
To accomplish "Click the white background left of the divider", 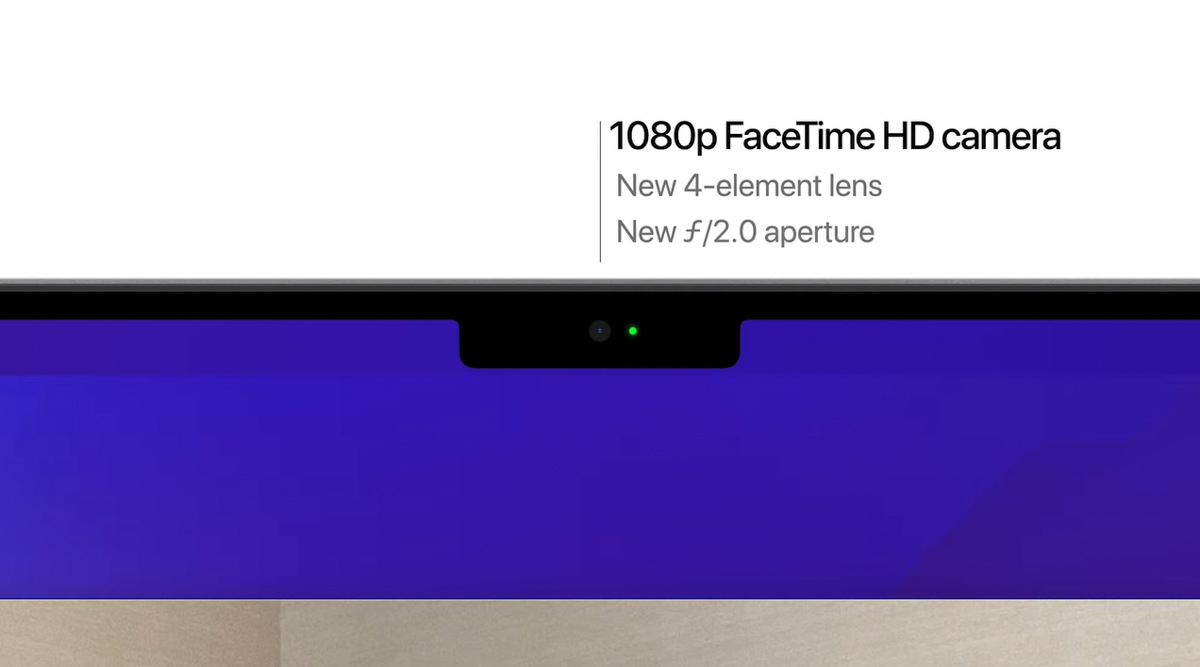I will pyautogui.click(x=300, y=140).
